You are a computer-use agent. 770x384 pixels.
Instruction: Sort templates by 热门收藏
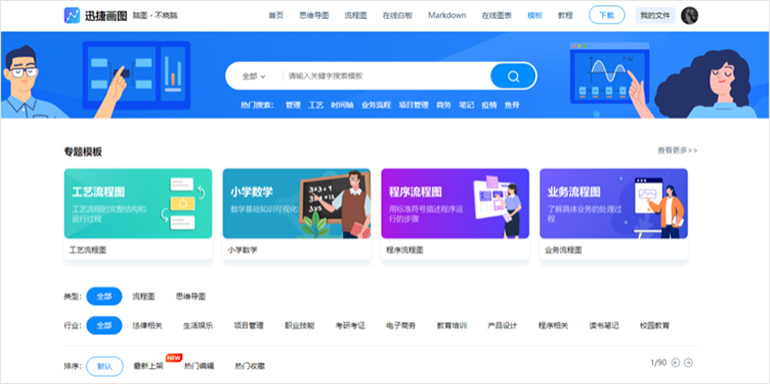tap(250, 366)
